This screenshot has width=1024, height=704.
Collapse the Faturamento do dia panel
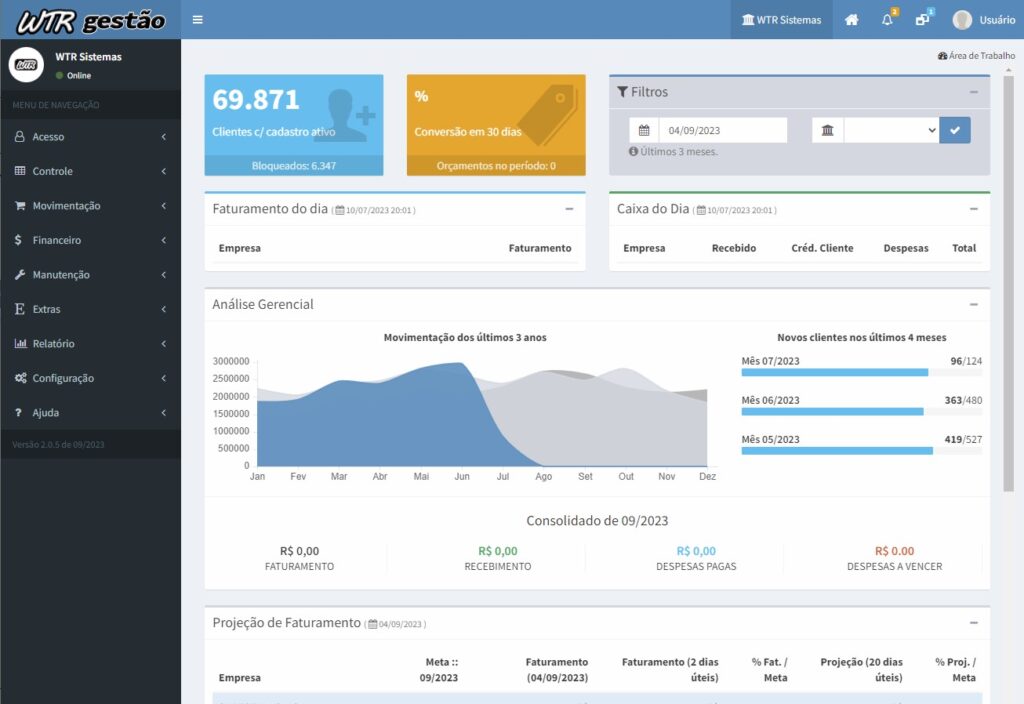569,209
